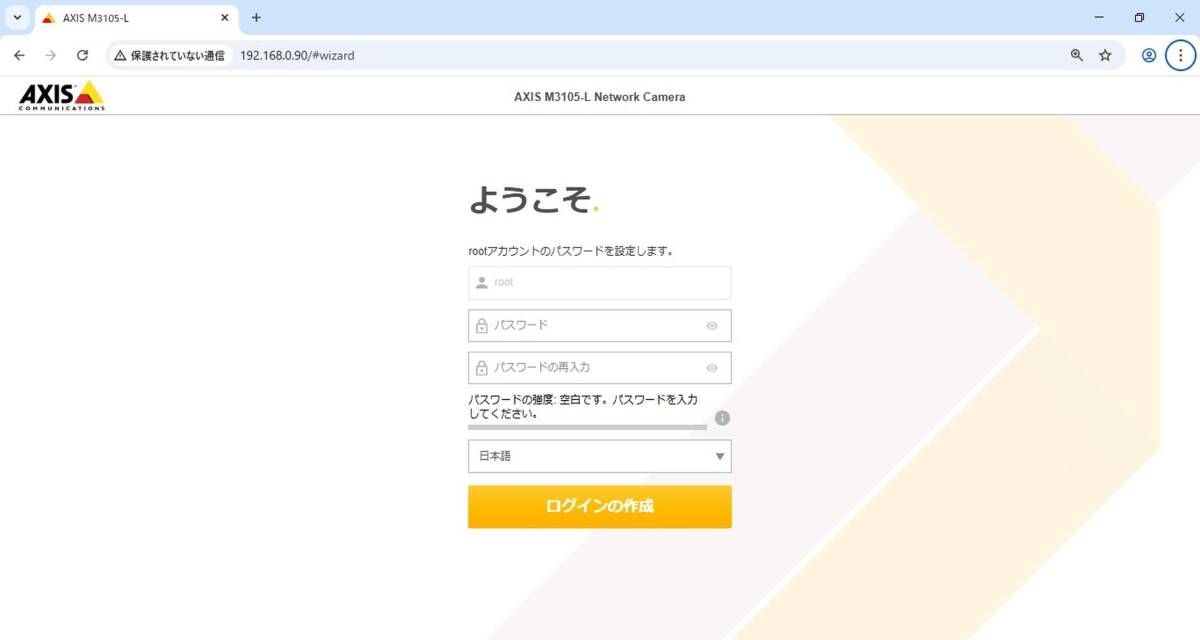Click the user silhouette icon in root field
Screen dimensions: 1200x640
(482, 283)
